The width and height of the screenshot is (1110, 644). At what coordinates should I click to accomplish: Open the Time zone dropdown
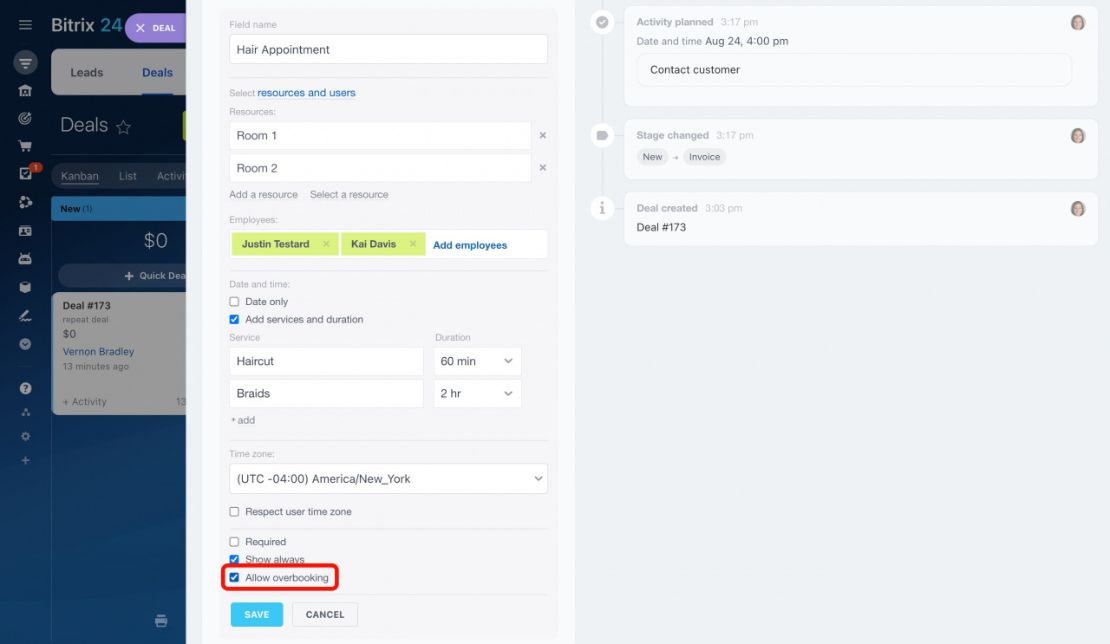[388, 479]
